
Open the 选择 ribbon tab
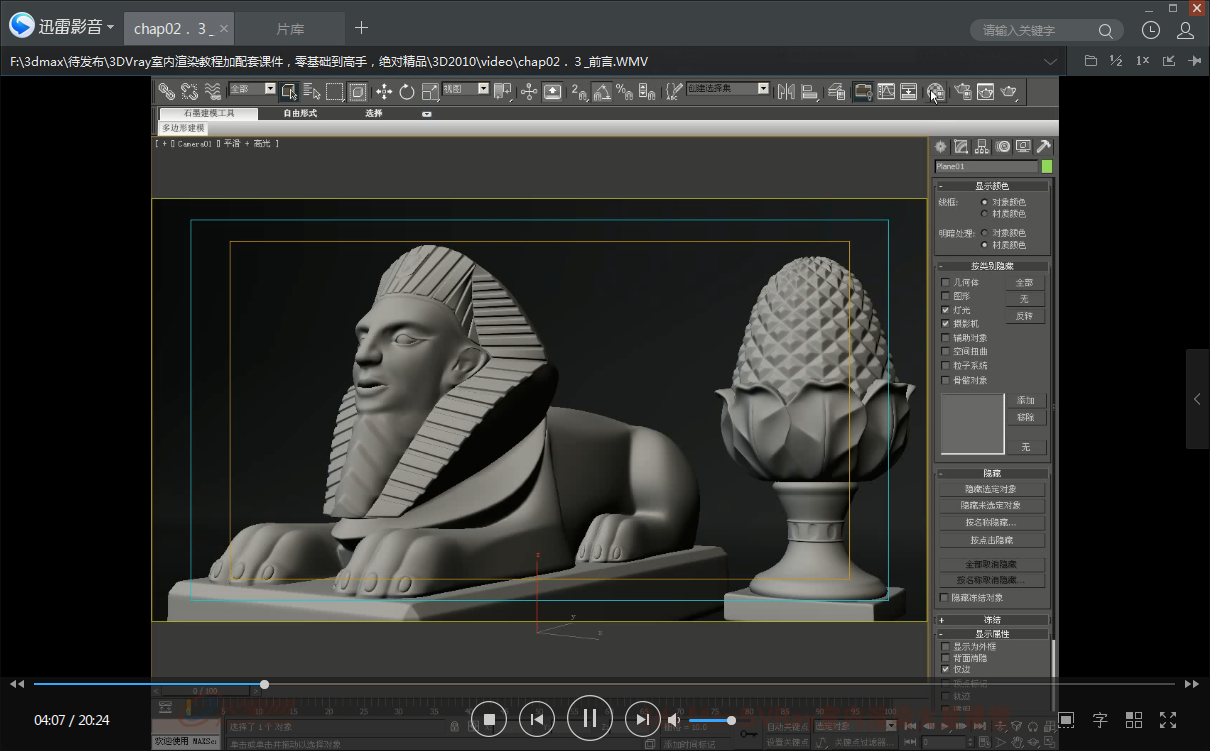(x=374, y=114)
